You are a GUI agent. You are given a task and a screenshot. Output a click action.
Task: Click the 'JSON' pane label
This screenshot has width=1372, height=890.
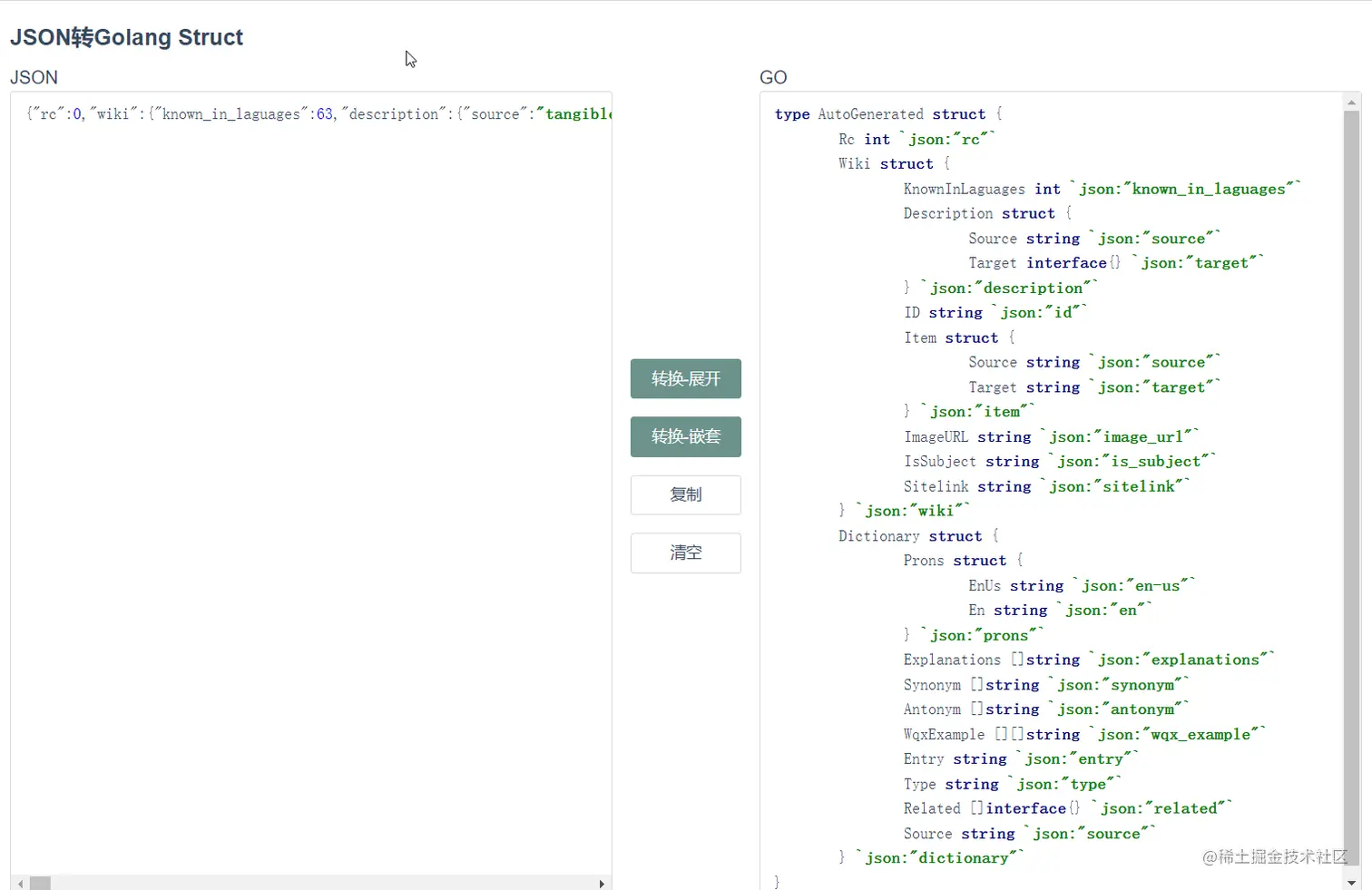pyautogui.click(x=34, y=77)
